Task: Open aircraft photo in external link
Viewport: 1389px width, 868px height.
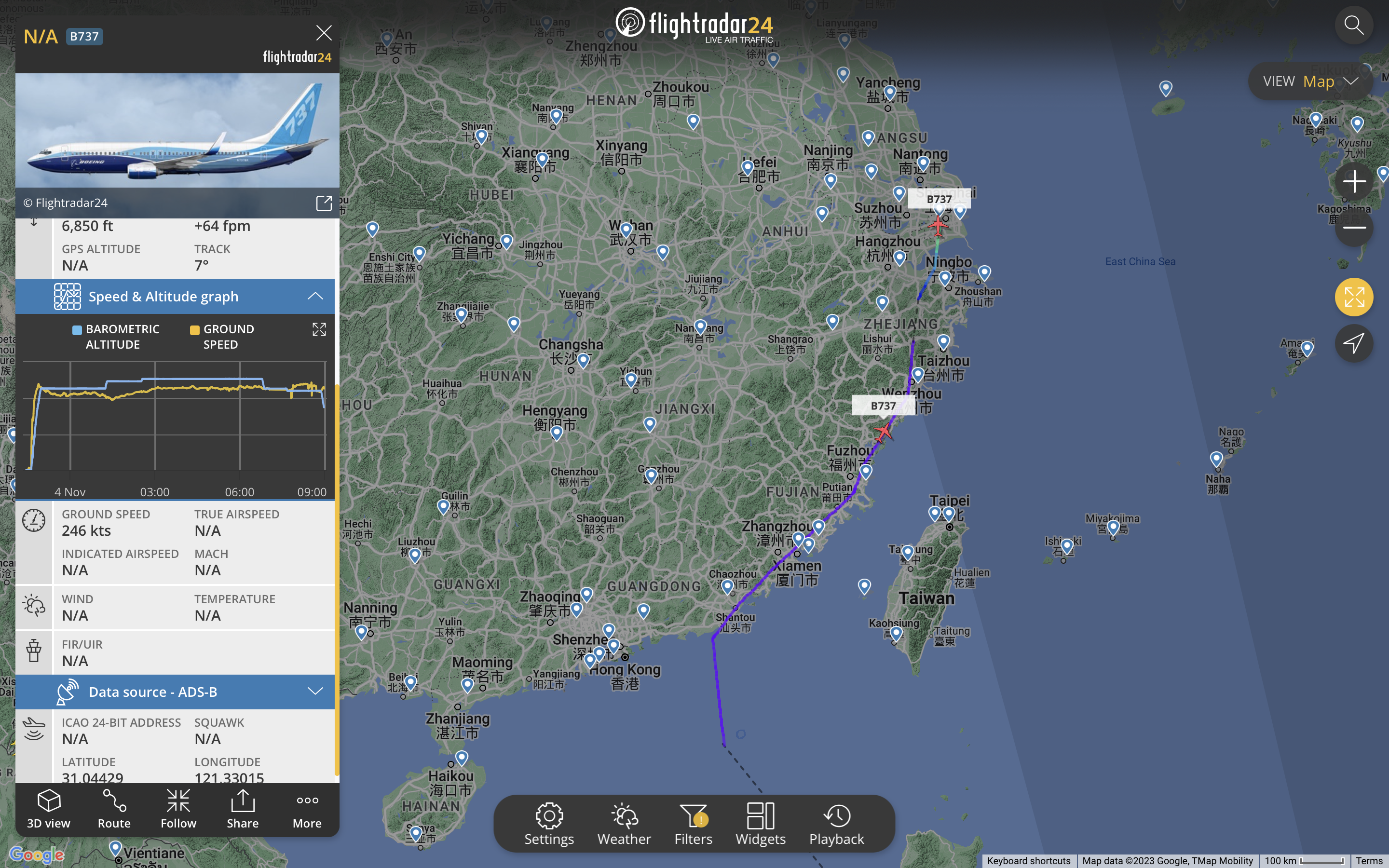Action: pos(324,203)
